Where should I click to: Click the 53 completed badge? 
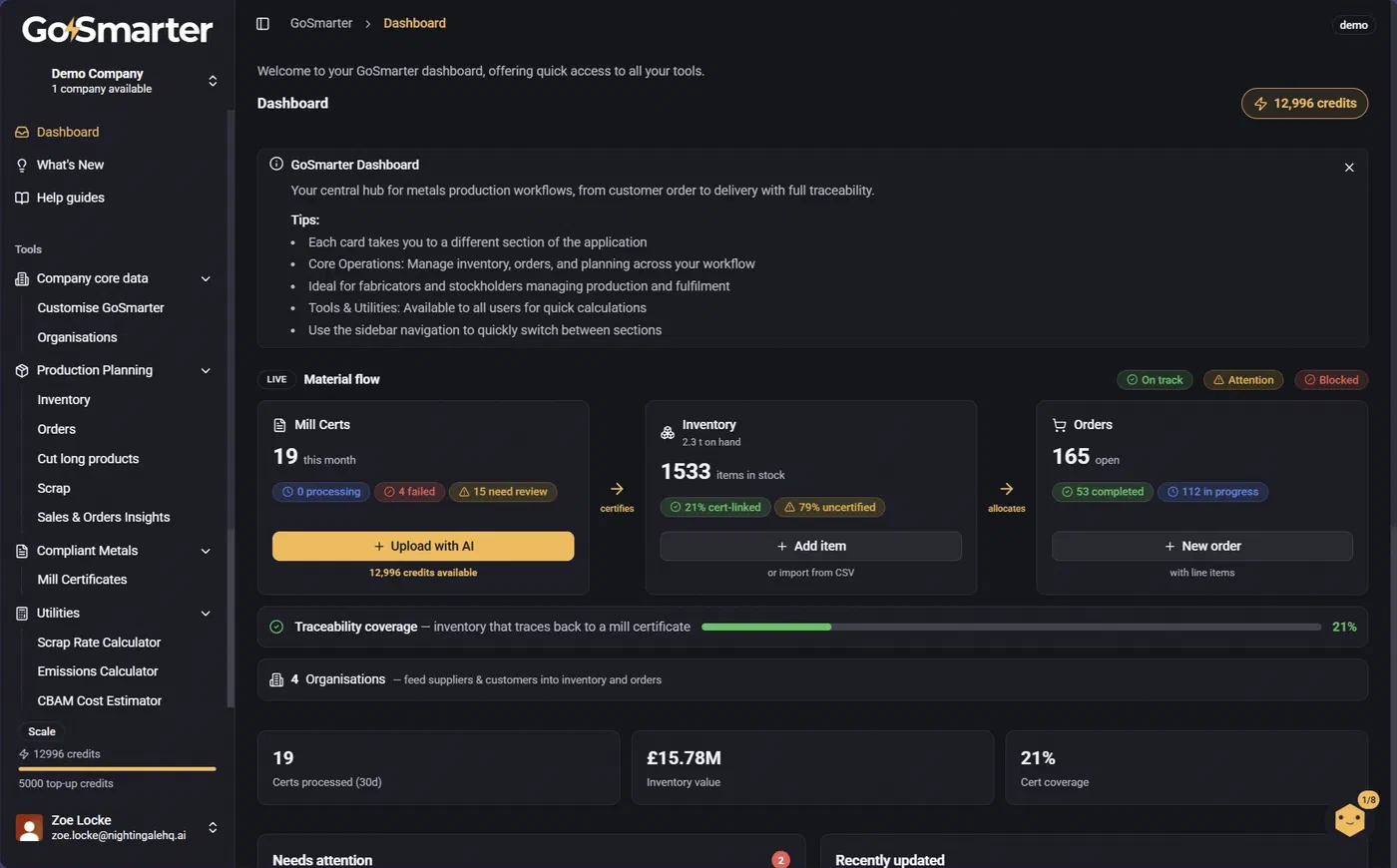point(1103,492)
